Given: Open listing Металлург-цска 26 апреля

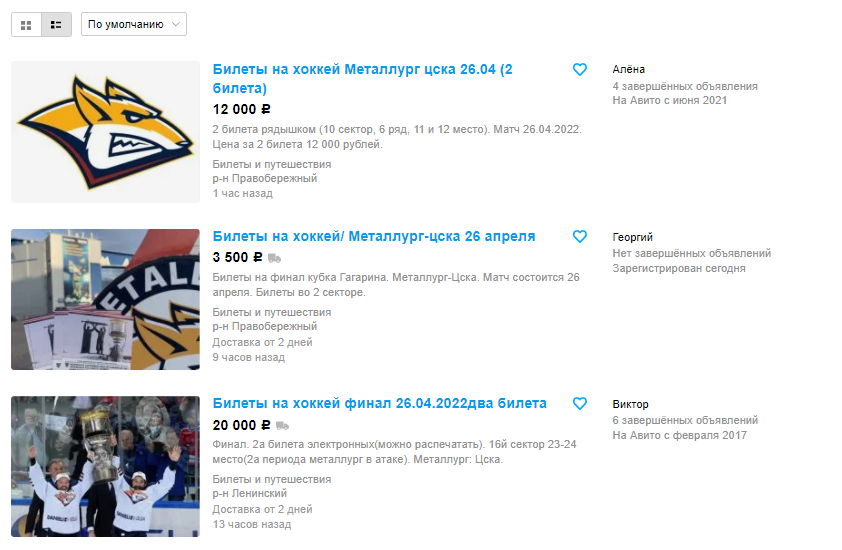Looking at the screenshot, I should tap(374, 236).
